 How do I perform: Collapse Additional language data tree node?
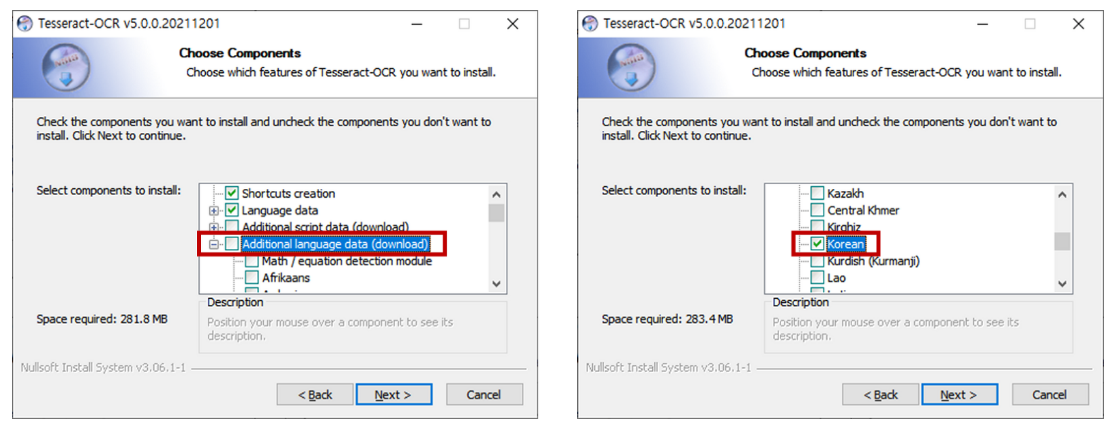tap(214, 244)
